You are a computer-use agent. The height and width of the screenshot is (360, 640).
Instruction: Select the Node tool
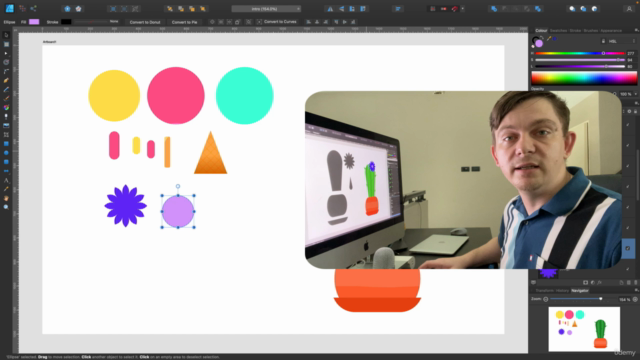(6, 53)
